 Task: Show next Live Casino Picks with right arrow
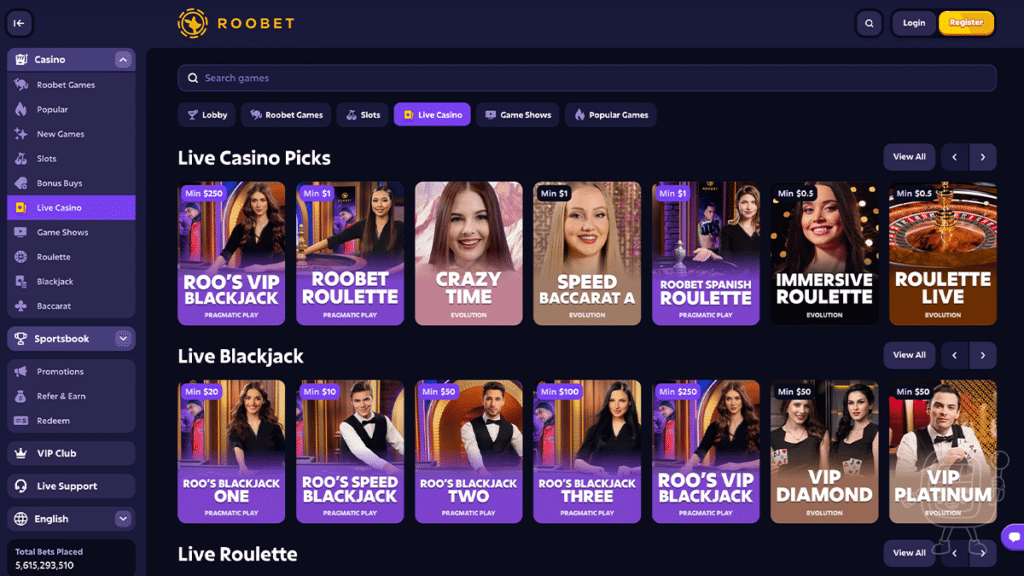(983, 157)
